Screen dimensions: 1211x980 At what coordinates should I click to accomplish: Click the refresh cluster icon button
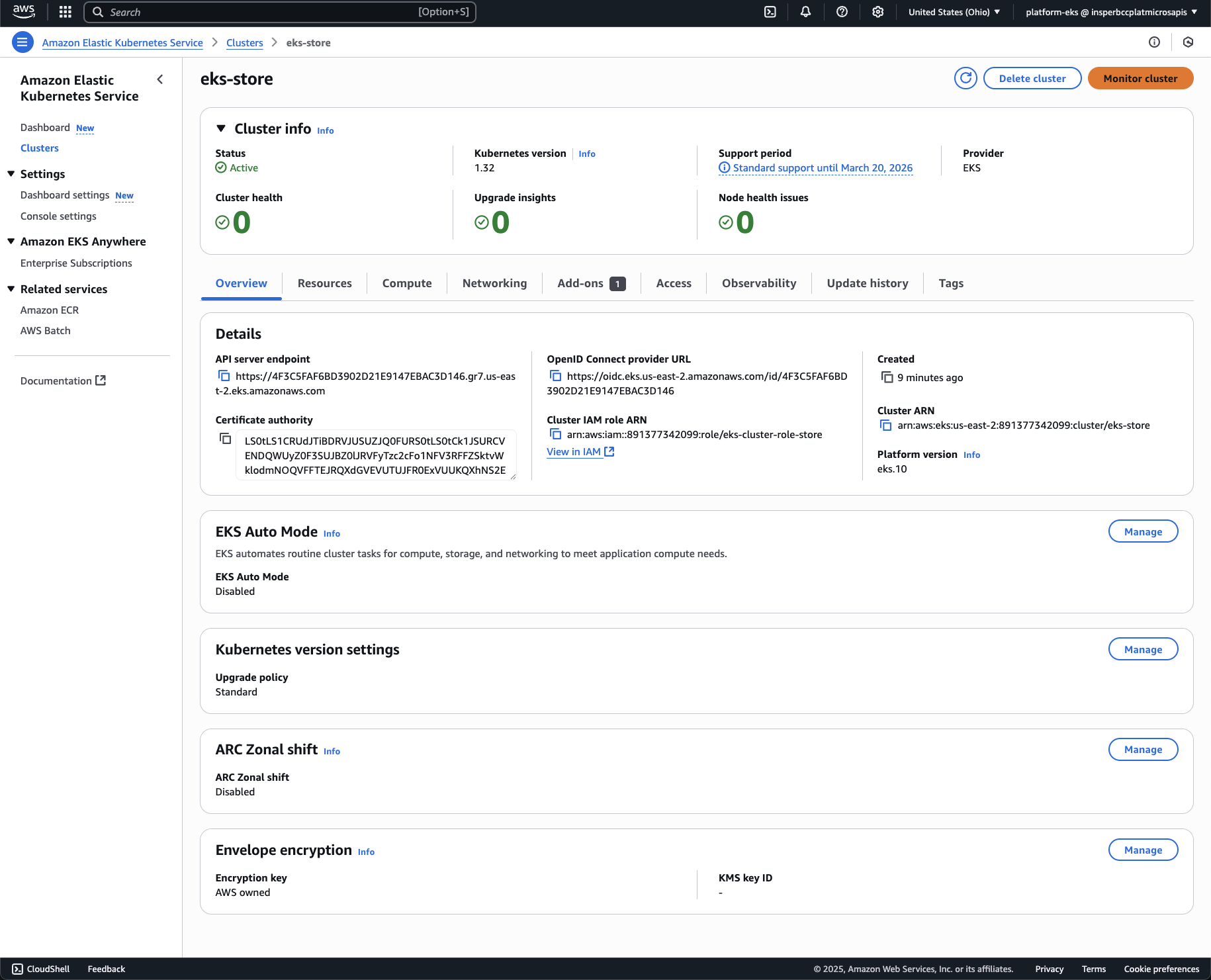point(965,78)
